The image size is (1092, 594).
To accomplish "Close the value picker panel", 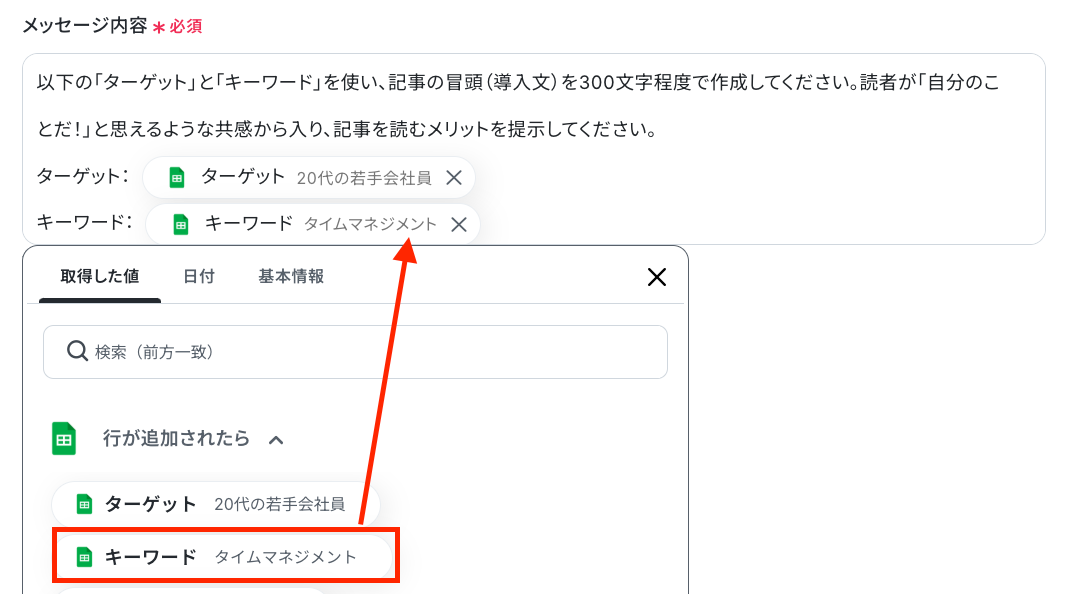I will click(657, 277).
